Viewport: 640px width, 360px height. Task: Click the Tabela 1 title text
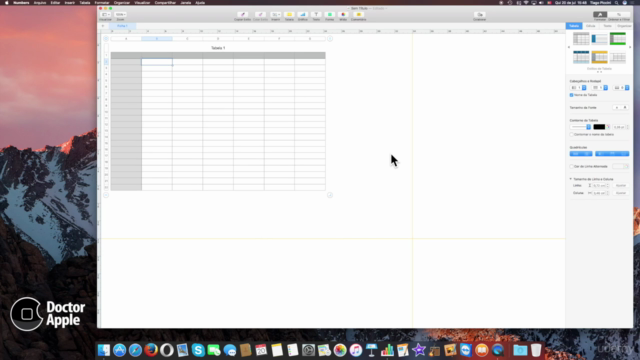[218, 48]
